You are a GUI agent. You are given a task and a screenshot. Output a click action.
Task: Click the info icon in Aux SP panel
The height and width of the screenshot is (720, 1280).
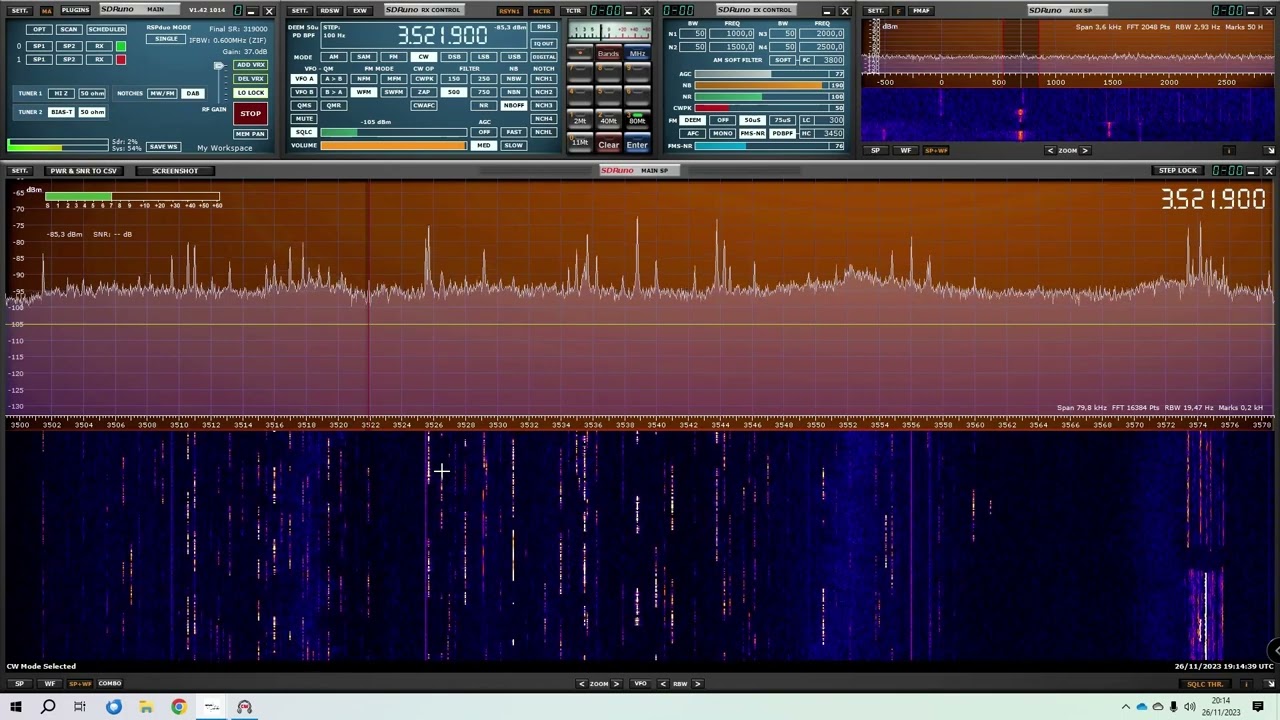coord(1229,151)
